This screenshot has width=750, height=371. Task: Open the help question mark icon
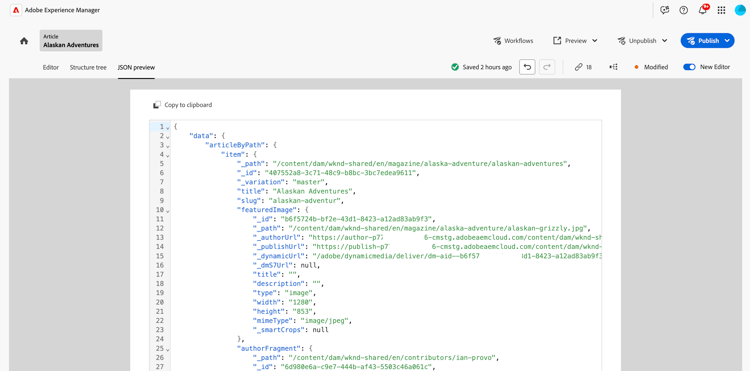(x=684, y=10)
